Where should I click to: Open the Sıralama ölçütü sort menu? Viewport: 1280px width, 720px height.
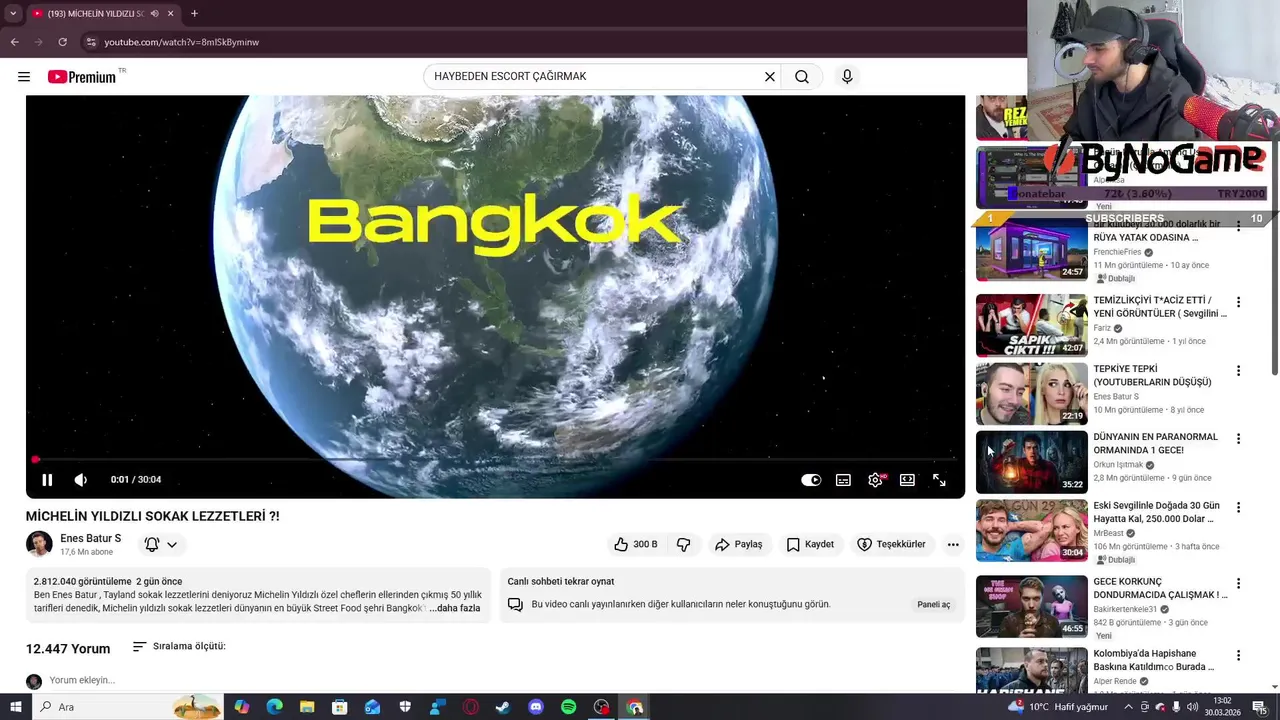179,647
